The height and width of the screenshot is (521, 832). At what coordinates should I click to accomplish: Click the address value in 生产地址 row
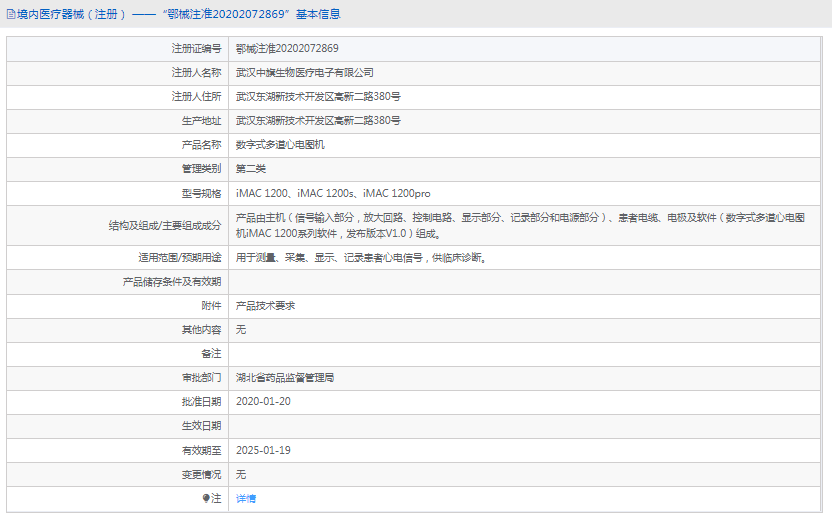coord(318,120)
